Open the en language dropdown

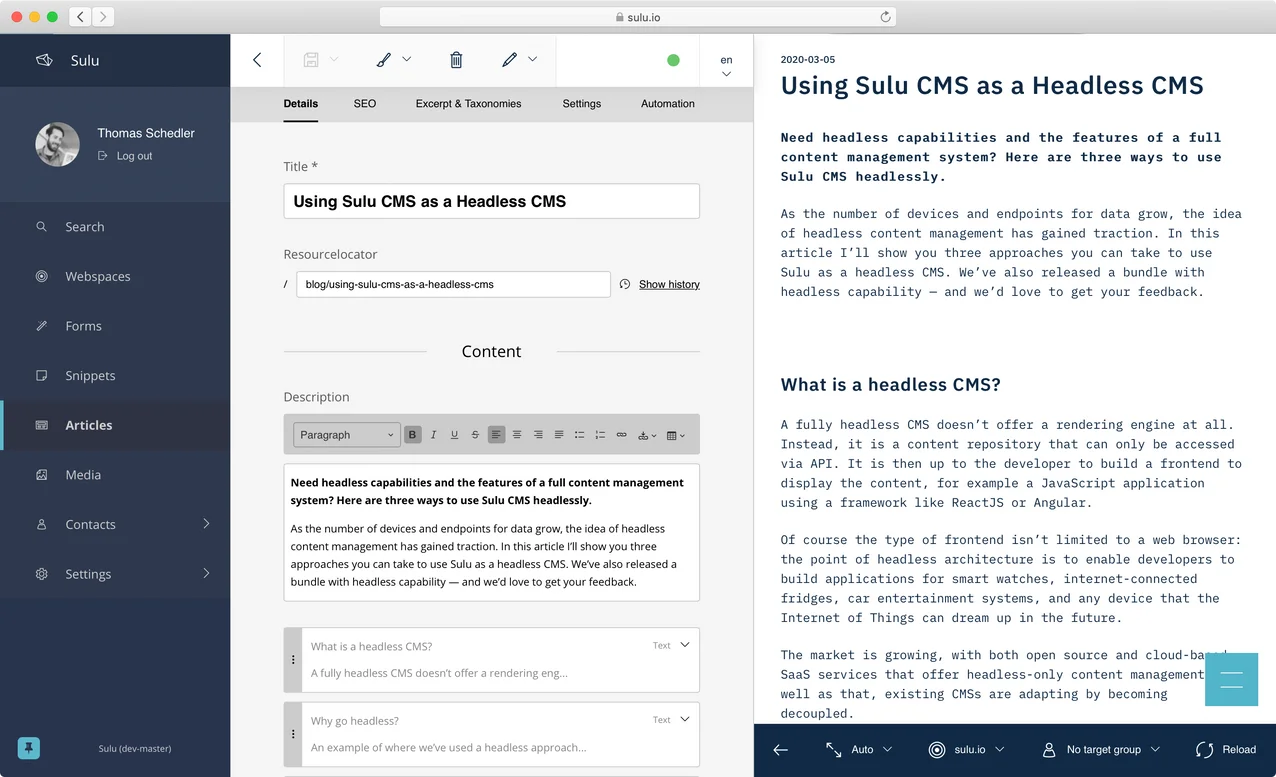[x=726, y=66]
